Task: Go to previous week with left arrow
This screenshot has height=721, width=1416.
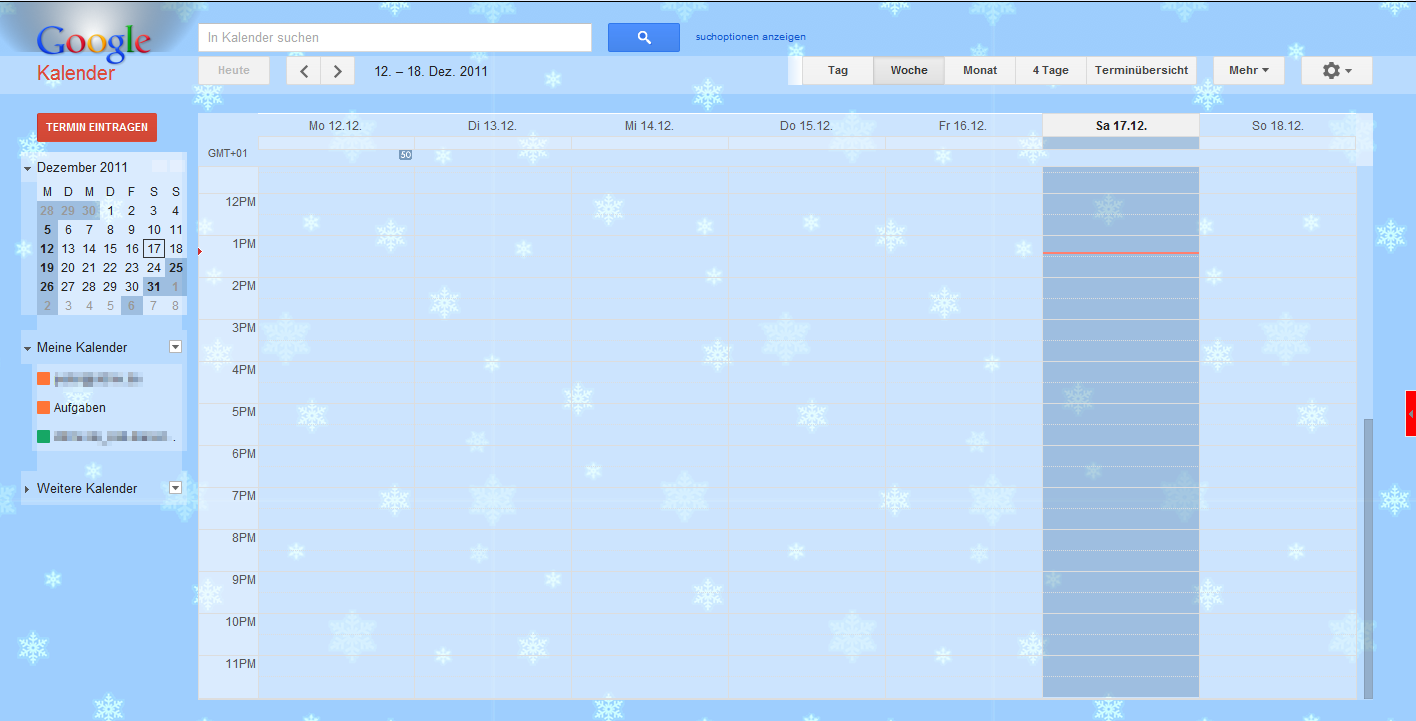Action: pos(304,71)
